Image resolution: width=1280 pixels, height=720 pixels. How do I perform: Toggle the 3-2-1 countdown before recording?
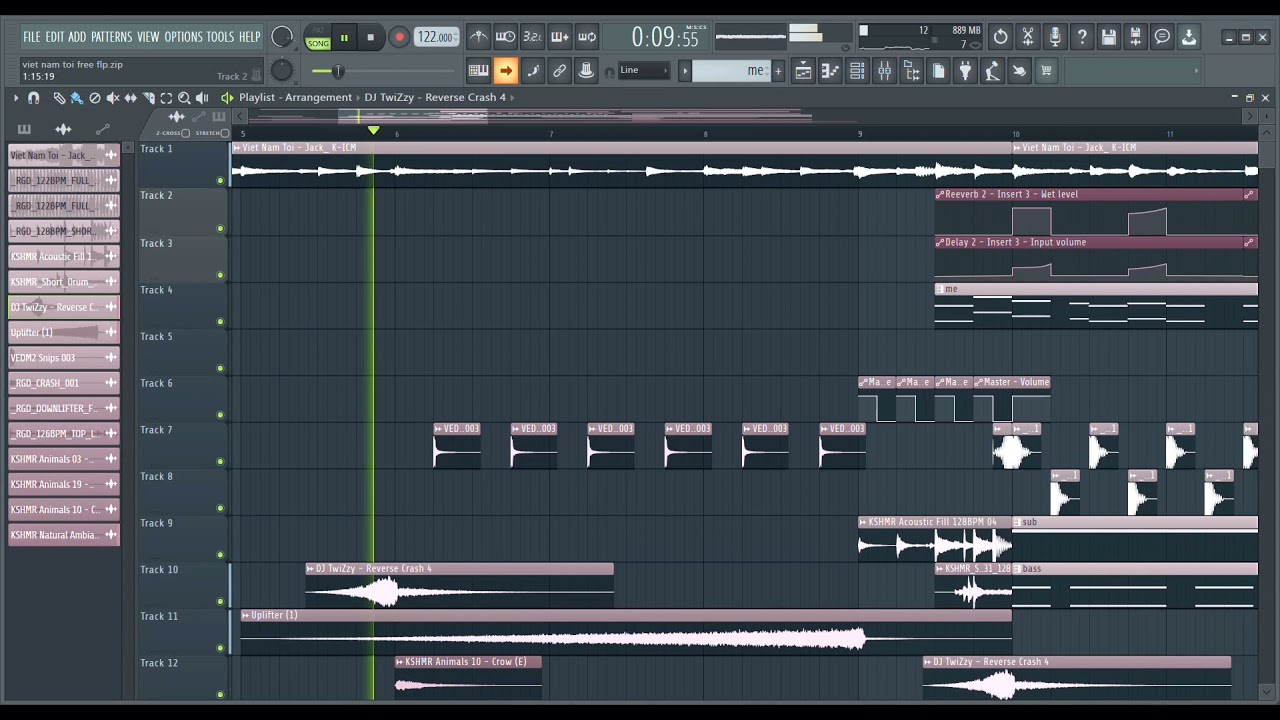[x=532, y=37]
